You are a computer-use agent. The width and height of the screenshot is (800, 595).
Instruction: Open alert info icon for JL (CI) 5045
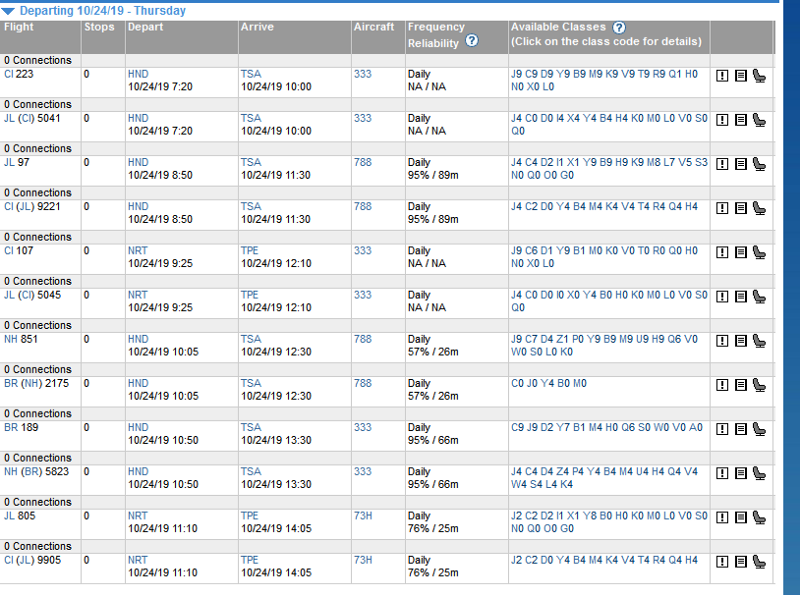pyautogui.click(x=722, y=296)
